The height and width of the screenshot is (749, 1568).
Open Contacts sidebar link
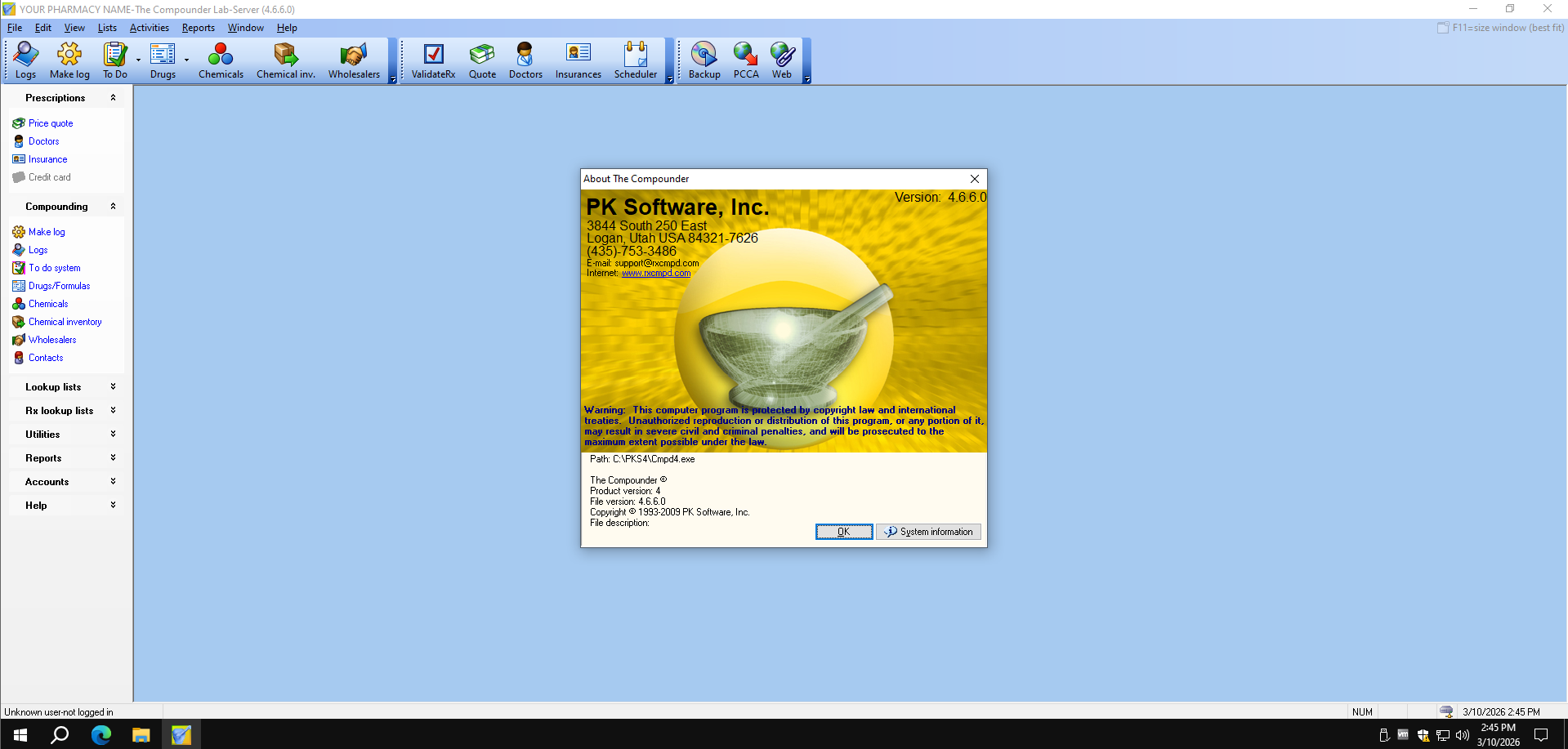46,358
